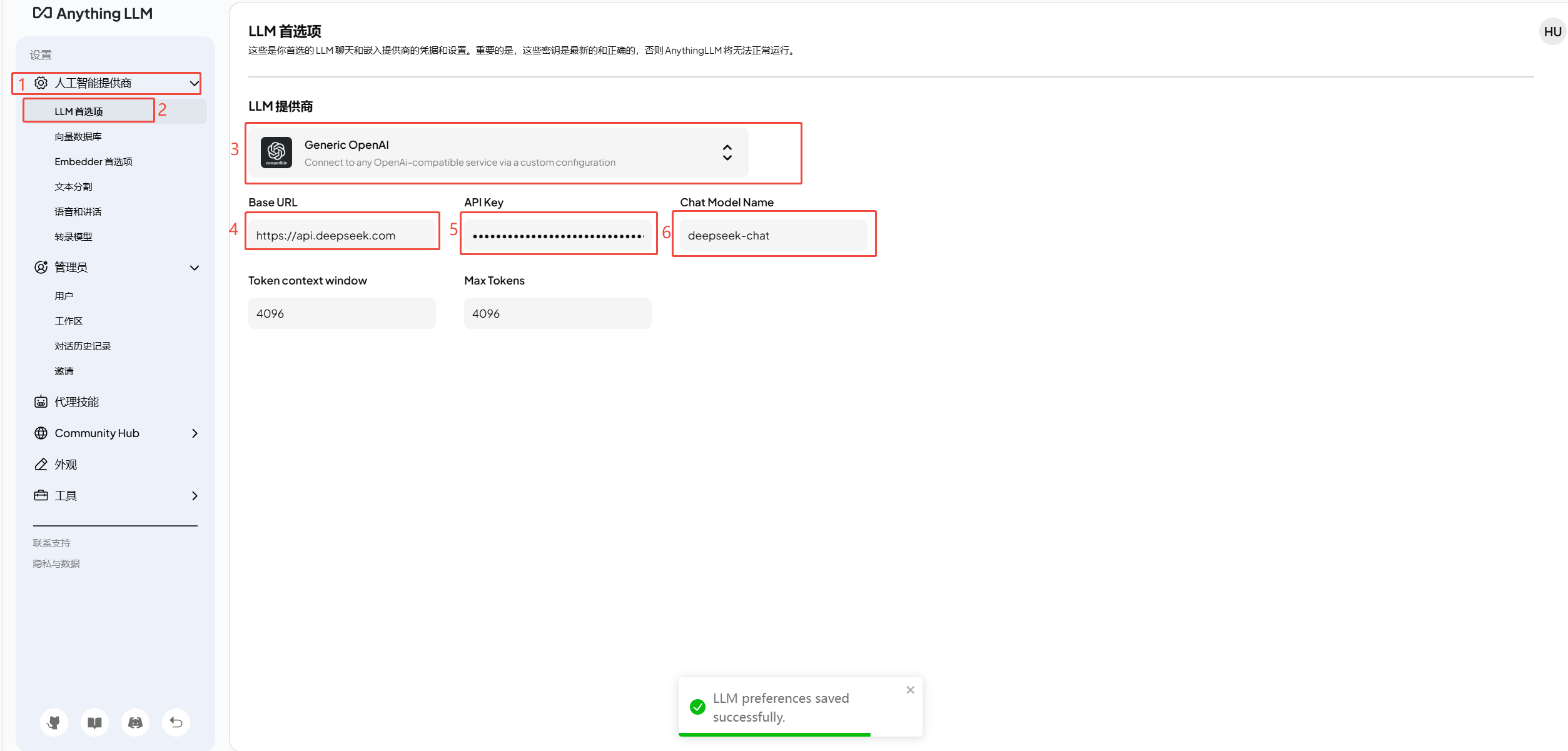Viewport: 1568px width, 751px height.
Task: Click the 设置 sidebar header text
Action: point(41,55)
